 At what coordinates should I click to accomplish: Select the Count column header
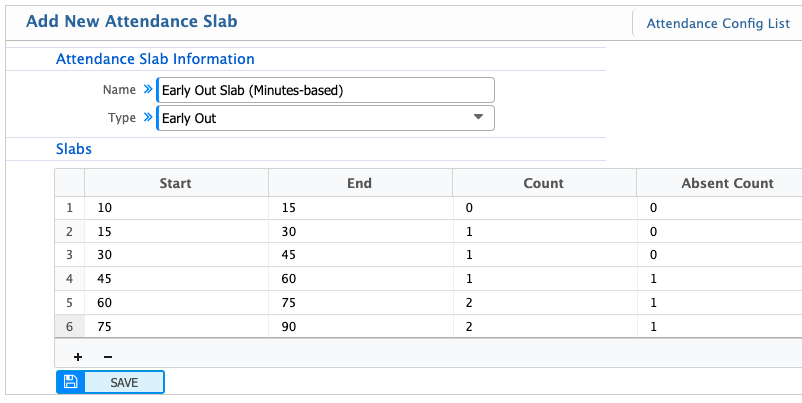(x=544, y=183)
